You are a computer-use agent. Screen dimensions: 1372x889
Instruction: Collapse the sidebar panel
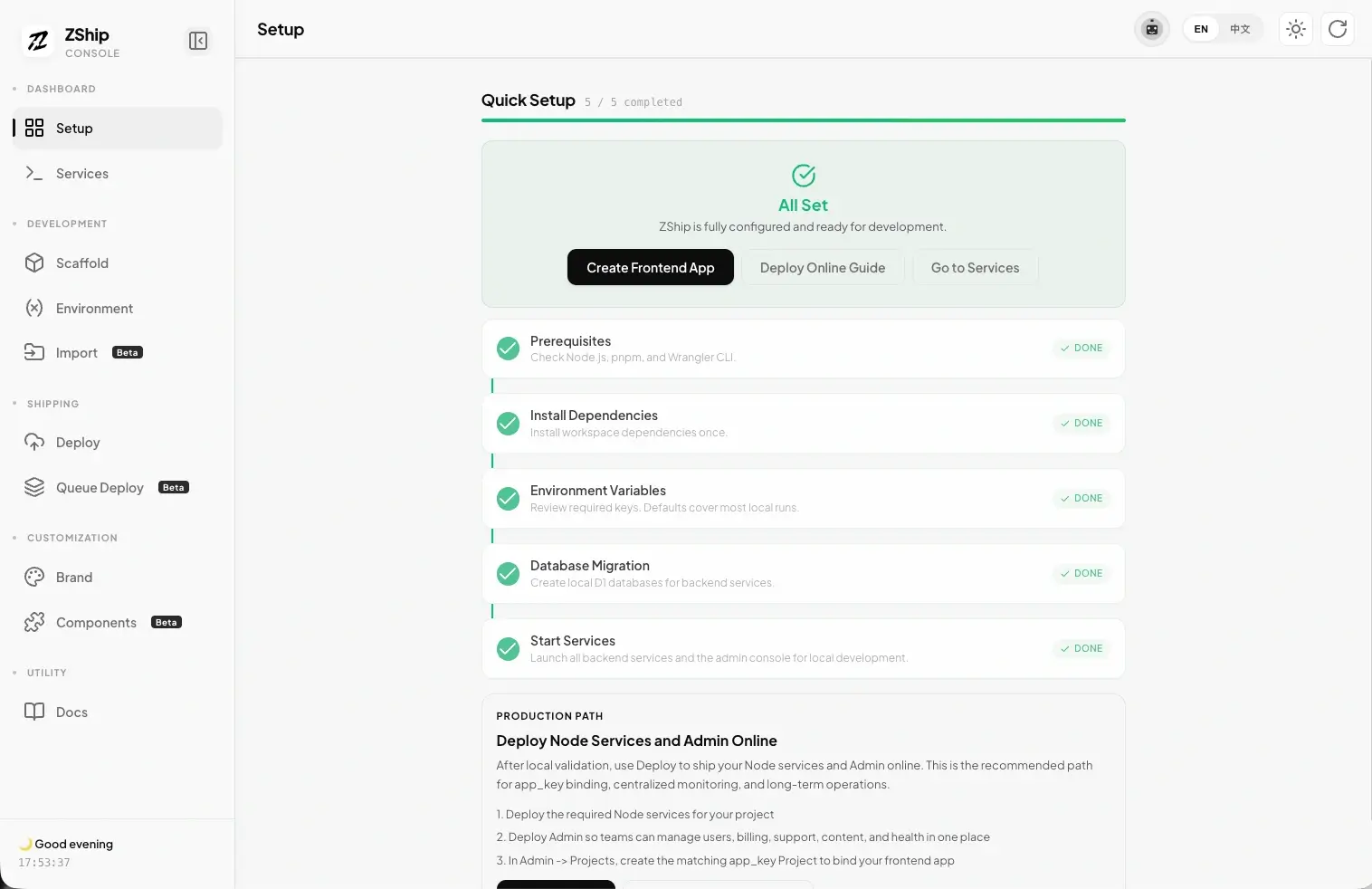[x=198, y=41]
